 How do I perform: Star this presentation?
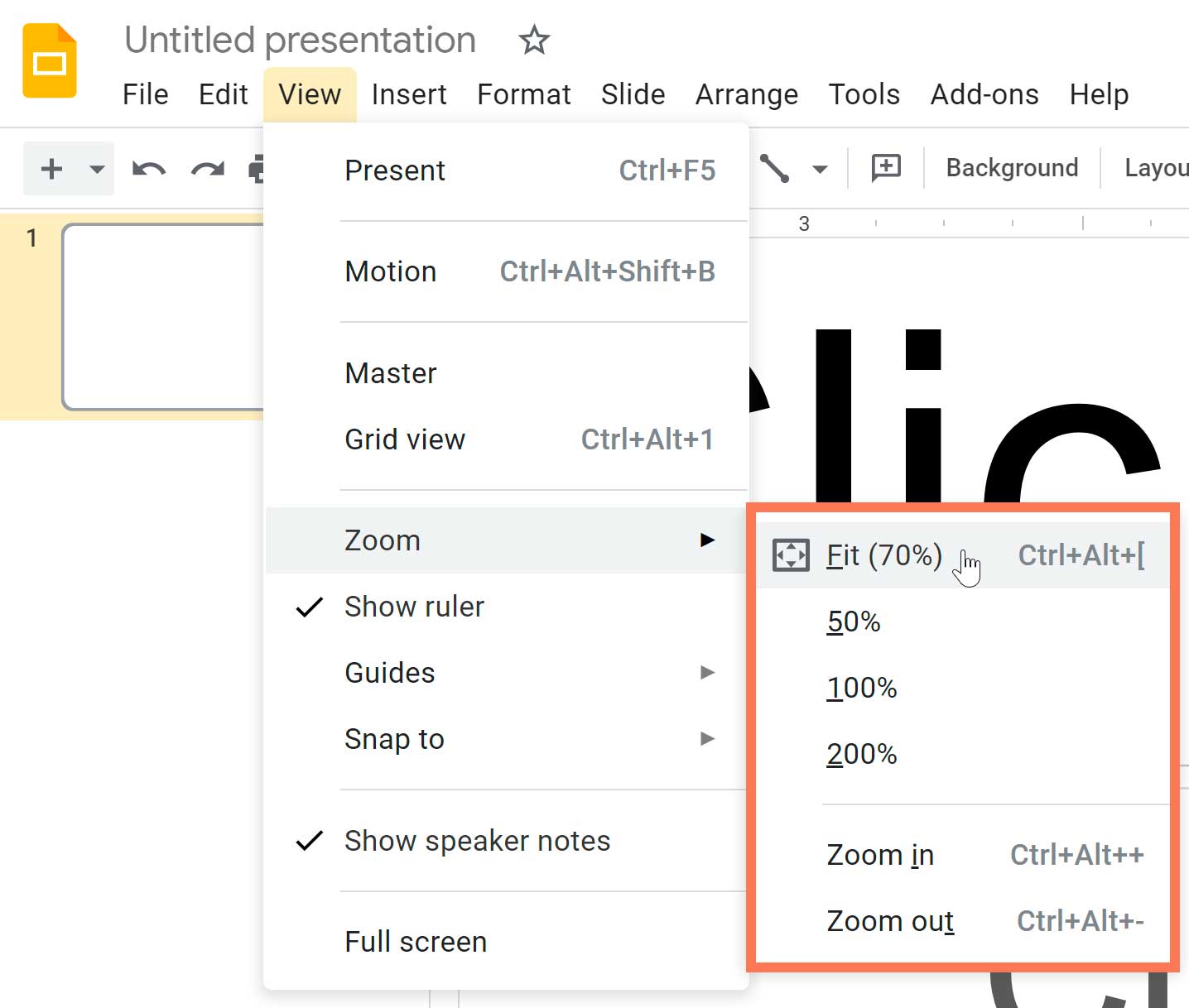(532, 40)
